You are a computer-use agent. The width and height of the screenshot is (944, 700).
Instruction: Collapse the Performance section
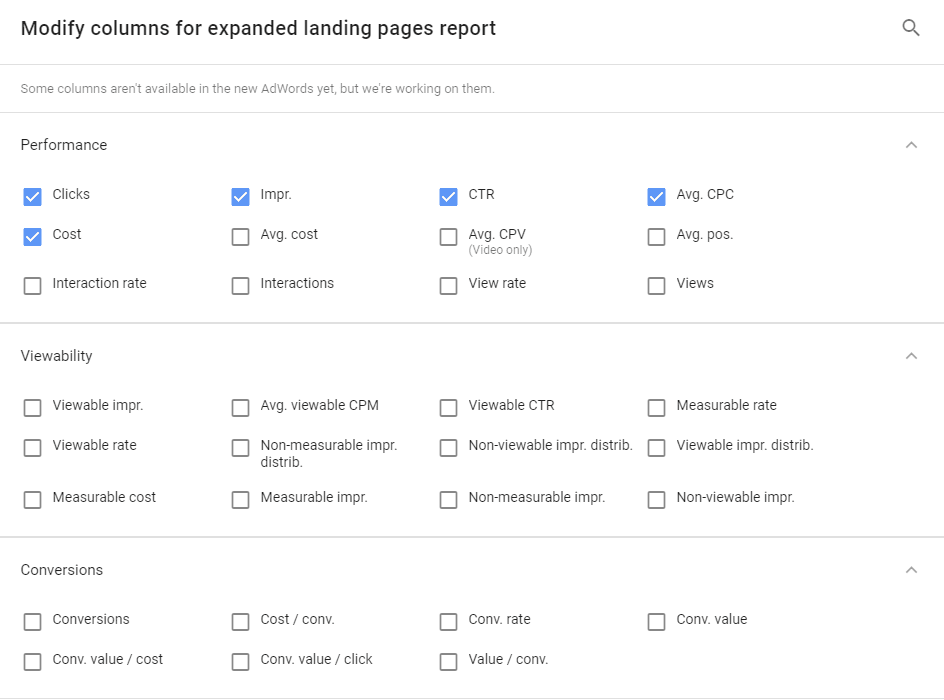910,145
